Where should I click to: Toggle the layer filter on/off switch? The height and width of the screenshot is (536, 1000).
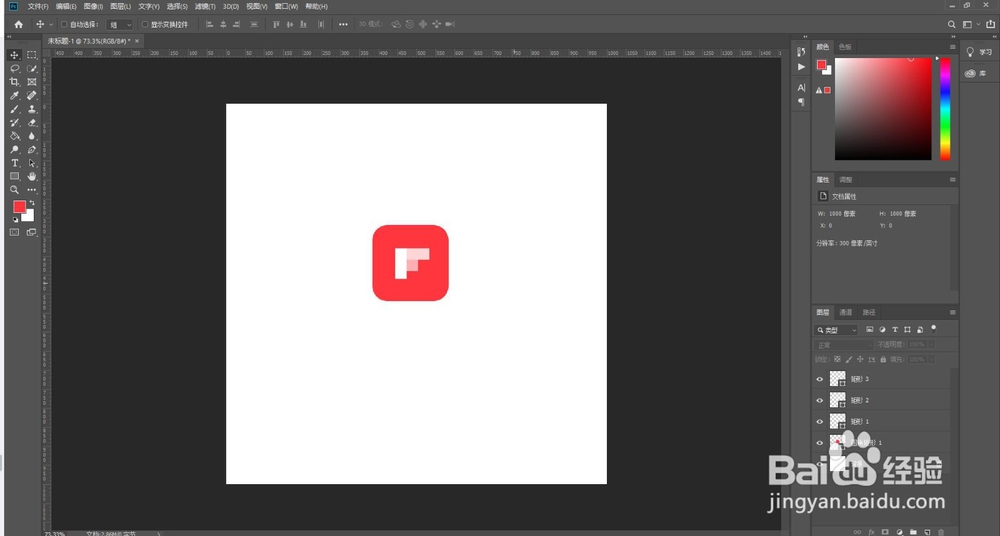click(934, 329)
